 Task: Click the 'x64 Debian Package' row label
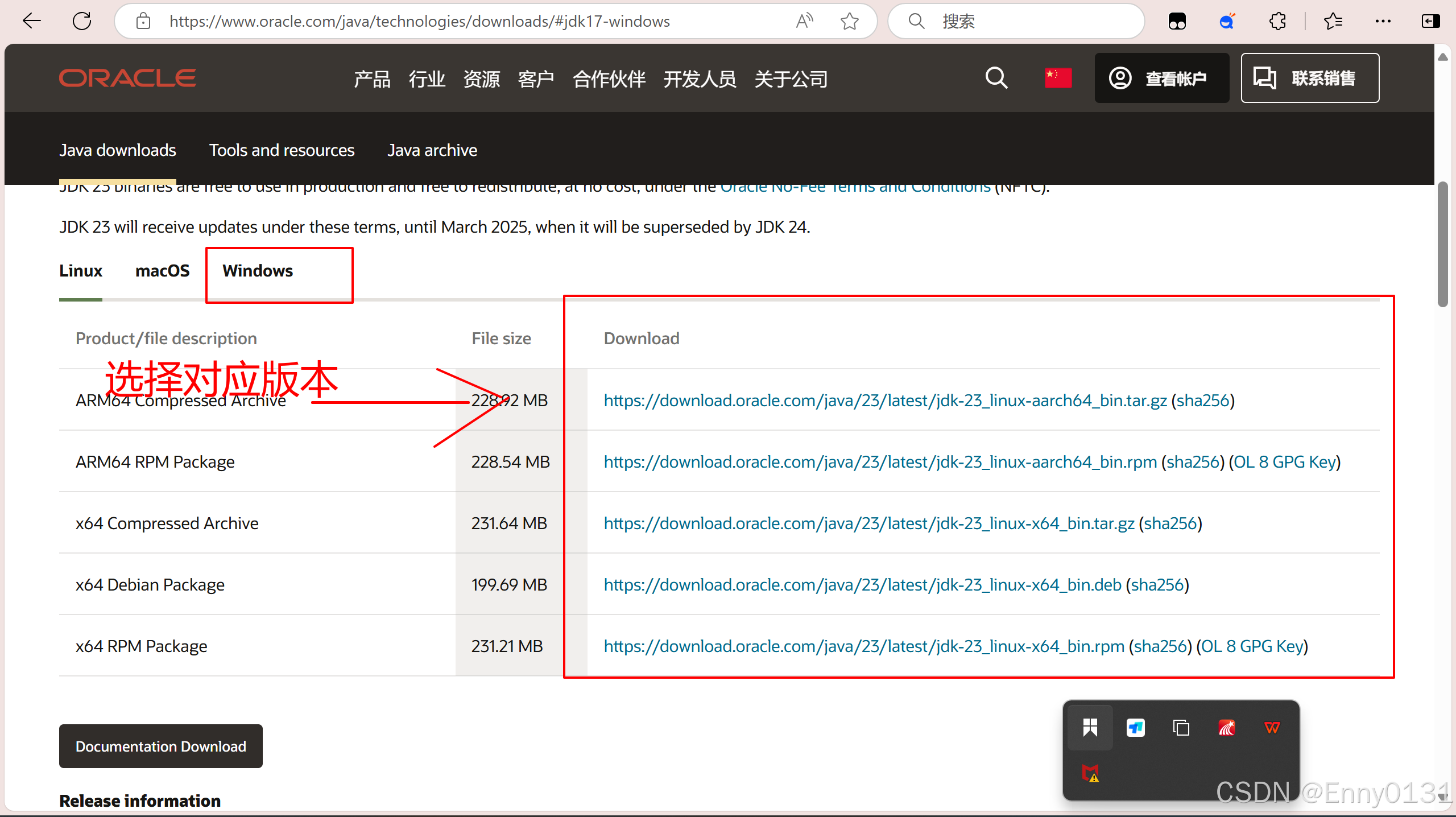click(150, 585)
